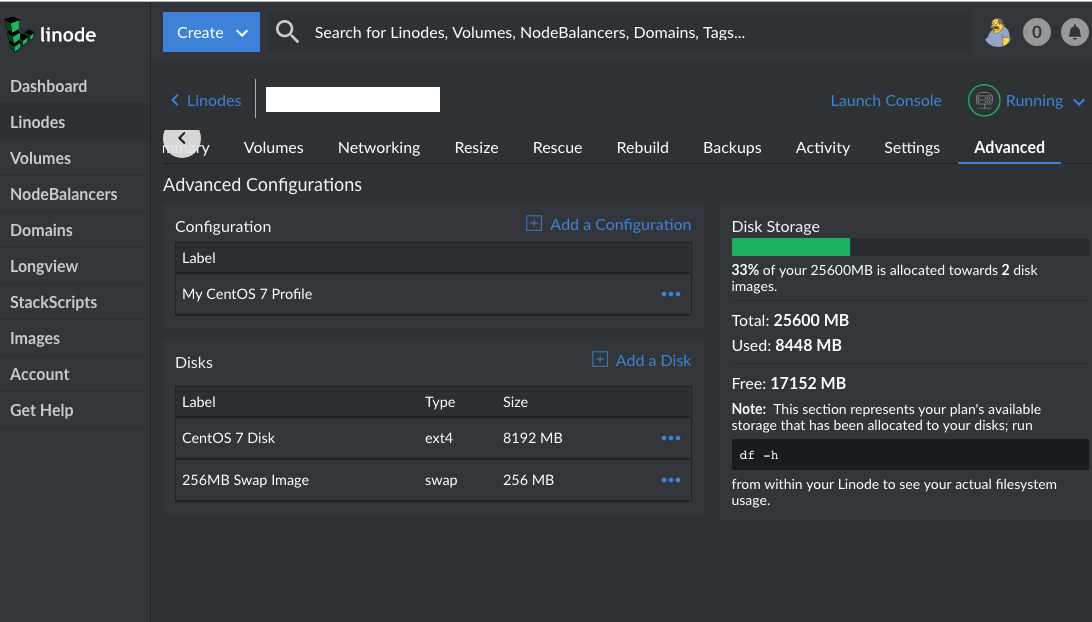The image size is (1092, 622).
Task: Click the Linode label title field
Action: pyautogui.click(x=352, y=100)
